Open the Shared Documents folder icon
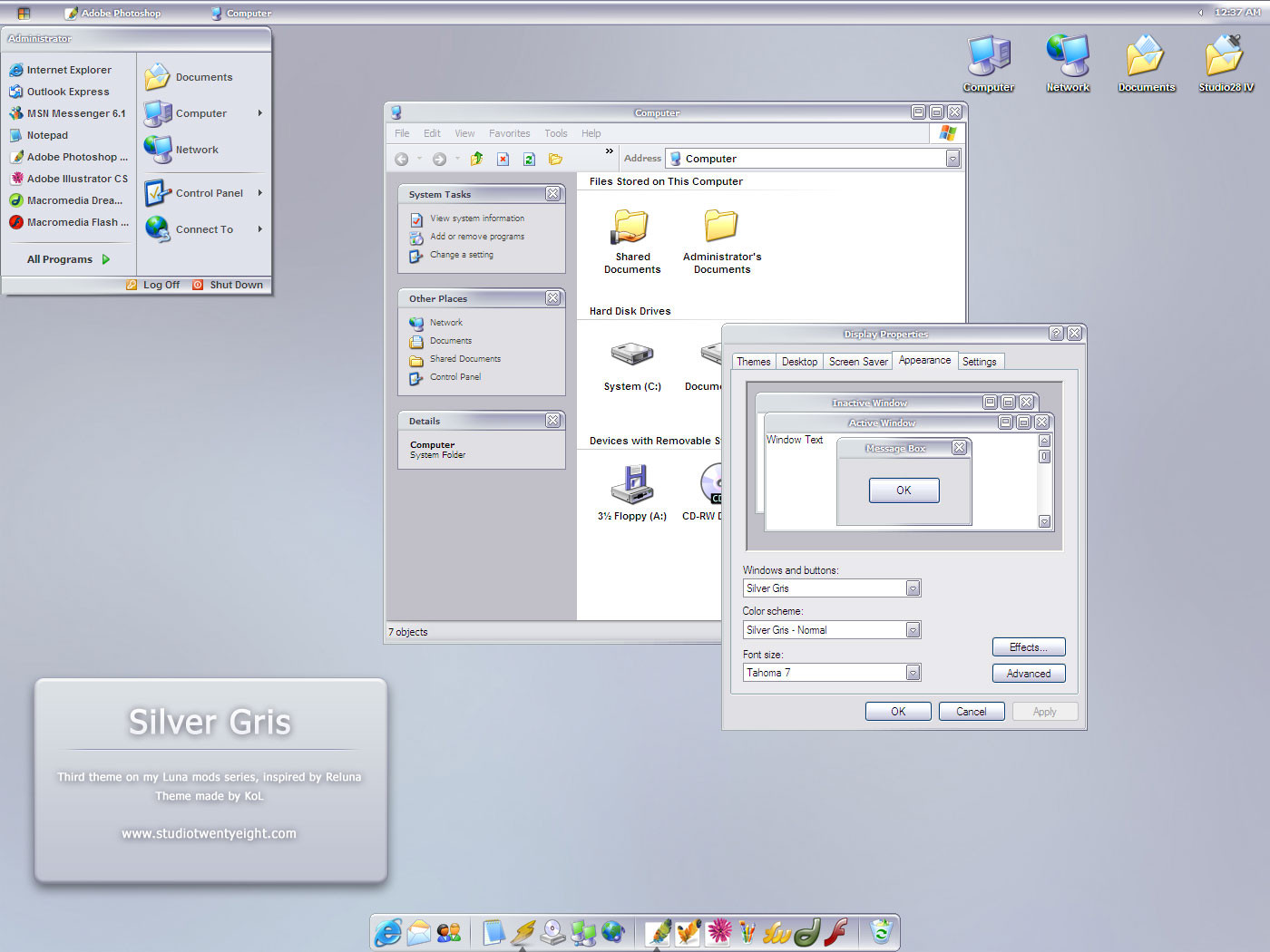1270x952 pixels. (631, 228)
